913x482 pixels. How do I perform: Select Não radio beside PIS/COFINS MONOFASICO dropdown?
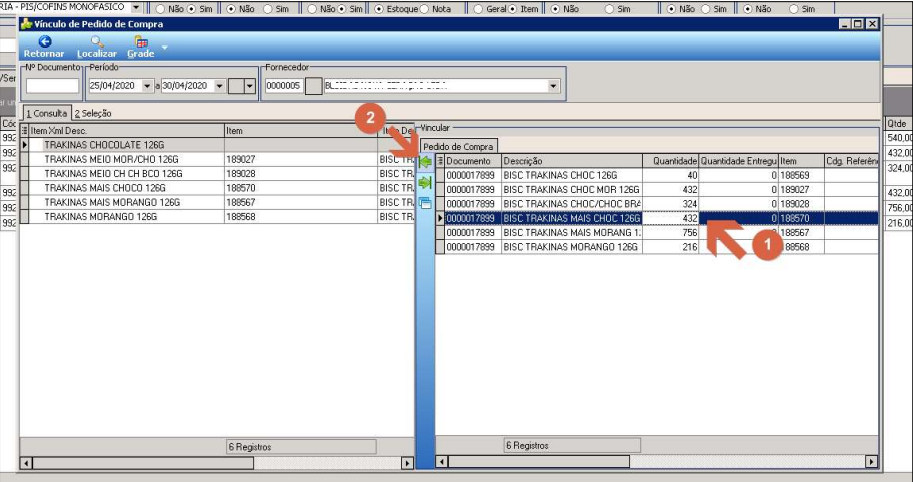(x=160, y=9)
